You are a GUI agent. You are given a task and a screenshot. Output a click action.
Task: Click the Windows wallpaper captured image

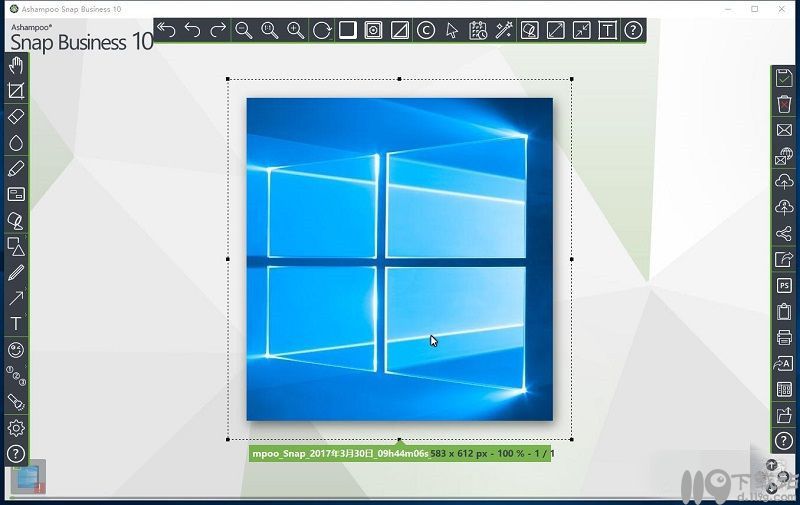(399, 259)
